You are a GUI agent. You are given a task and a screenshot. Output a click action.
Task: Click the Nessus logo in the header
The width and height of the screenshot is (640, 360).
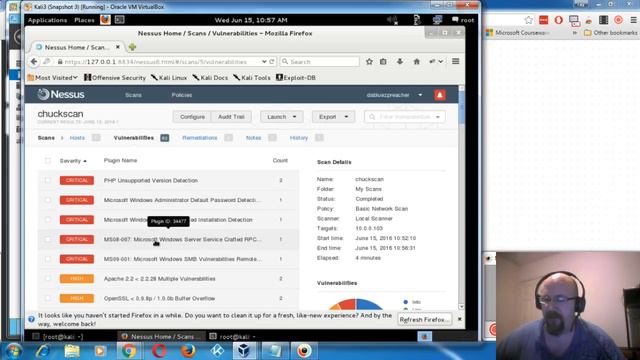(61, 94)
